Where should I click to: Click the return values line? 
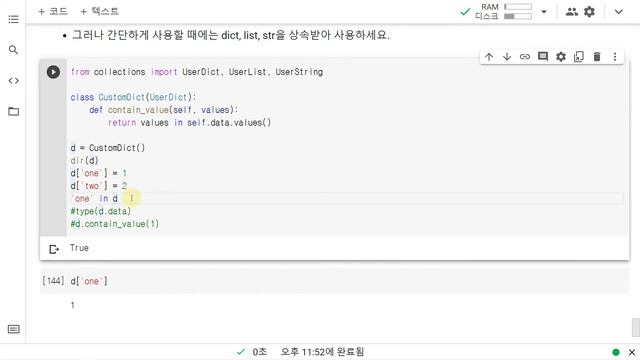pyautogui.click(x=189, y=122)
